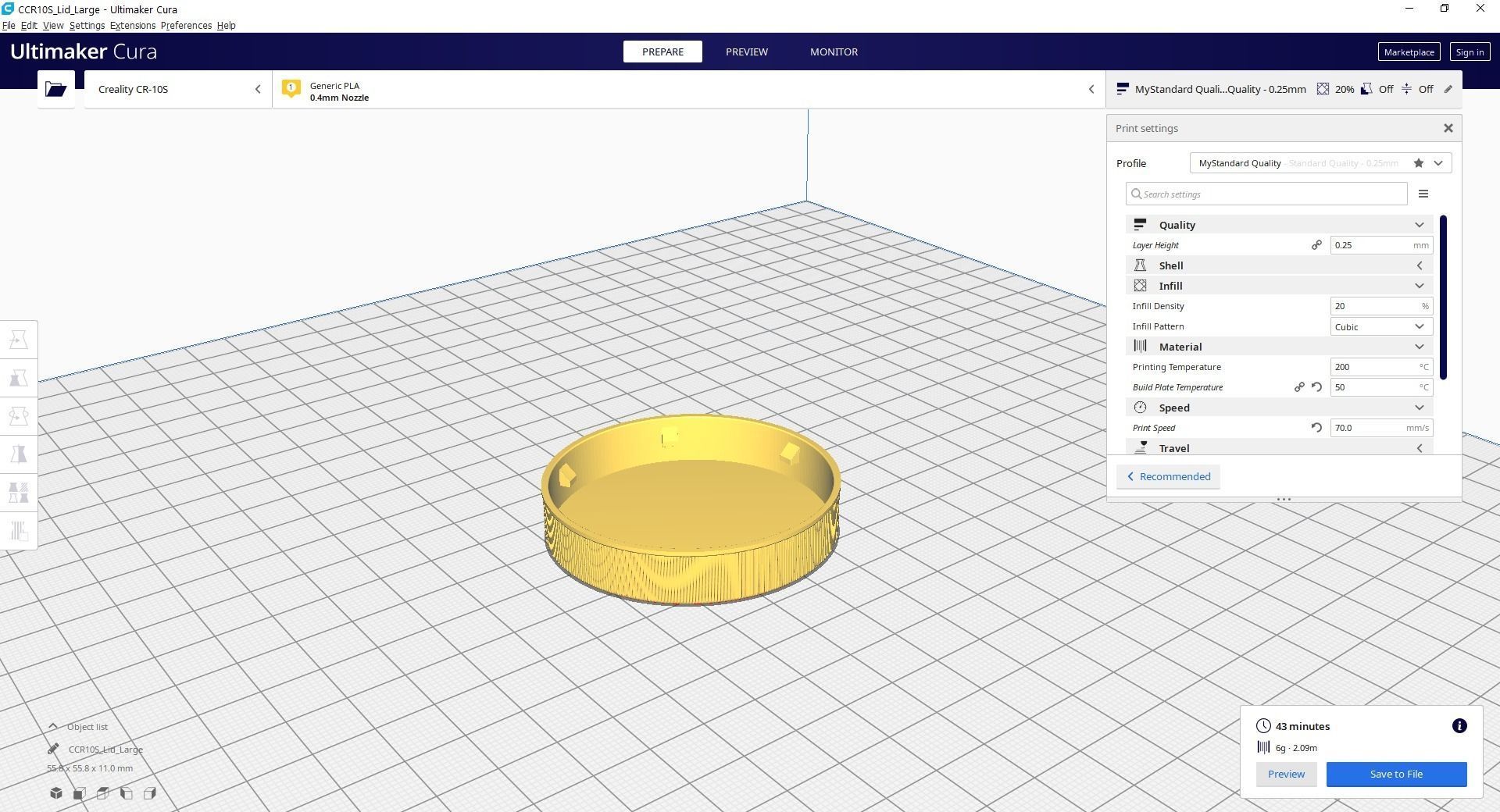
Task: Select the PREPARE stage tab
Action: point(662,52)
